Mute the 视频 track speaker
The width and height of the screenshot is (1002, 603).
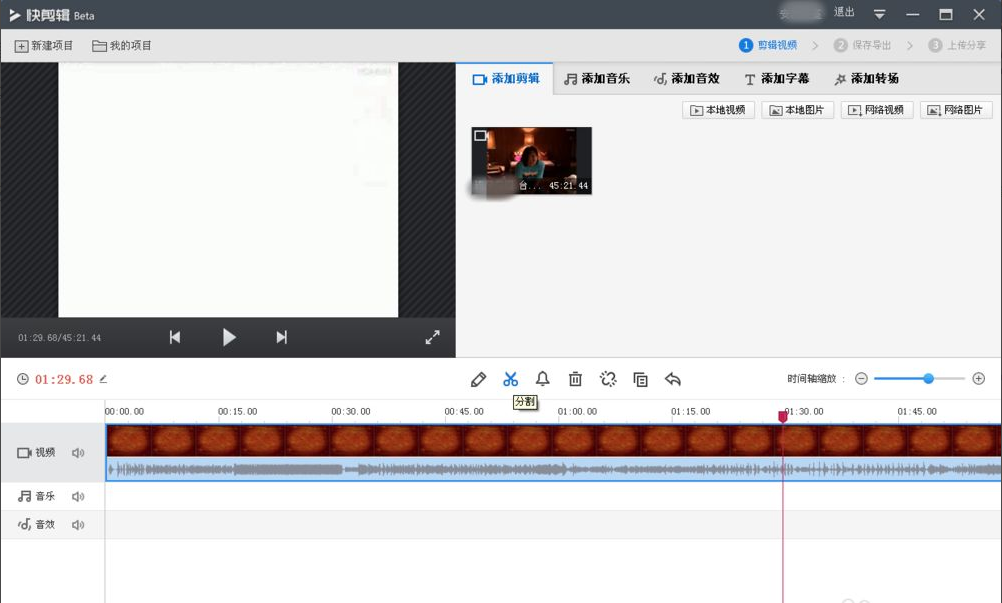[x=79, y=452]
